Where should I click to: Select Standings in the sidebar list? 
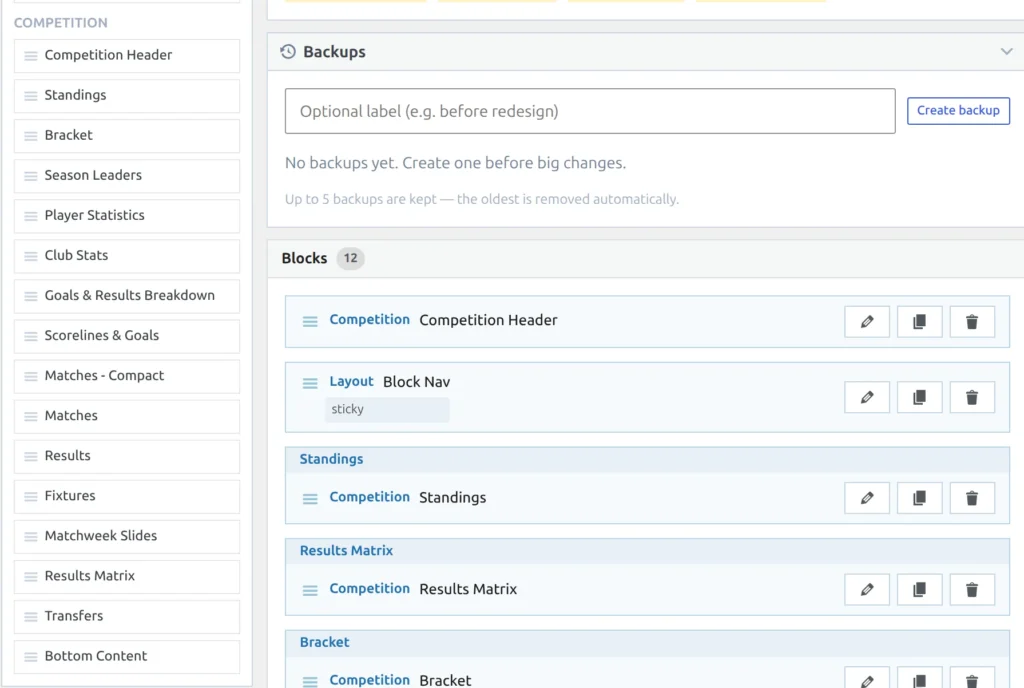(127, 95)
